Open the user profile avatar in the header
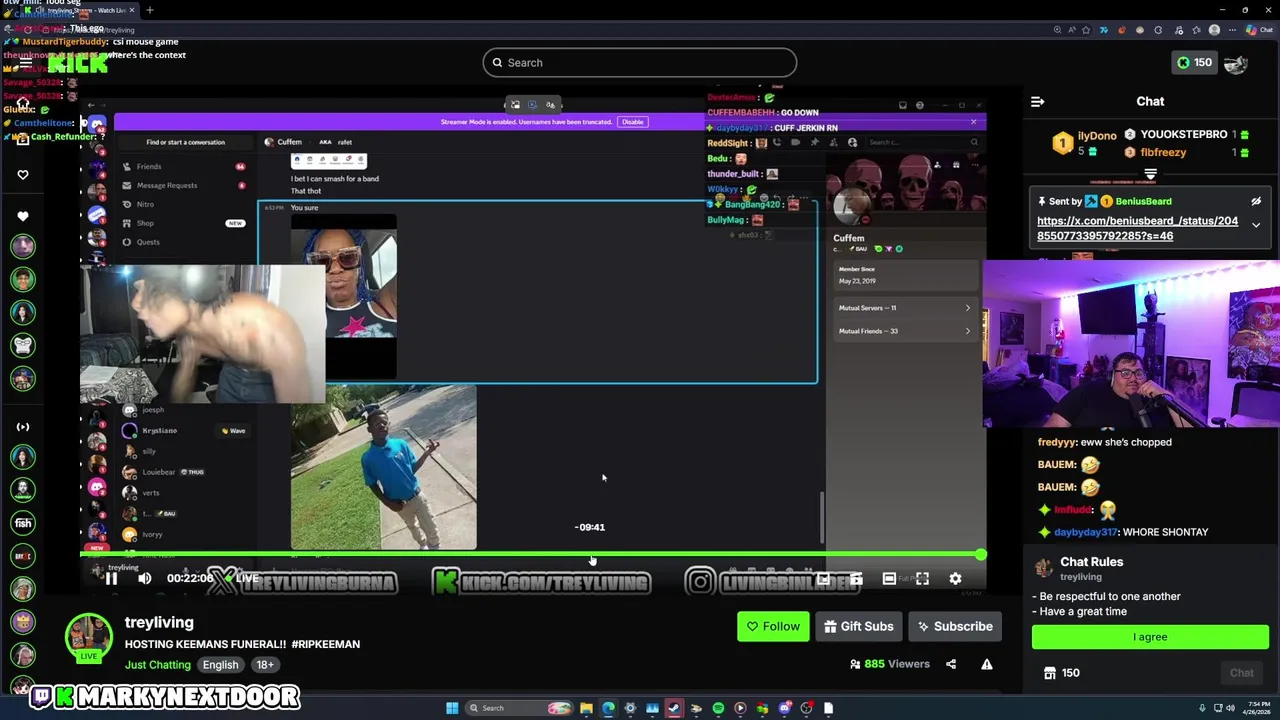This screenshot has height=720, width=1280. (x=1236, y=62)
